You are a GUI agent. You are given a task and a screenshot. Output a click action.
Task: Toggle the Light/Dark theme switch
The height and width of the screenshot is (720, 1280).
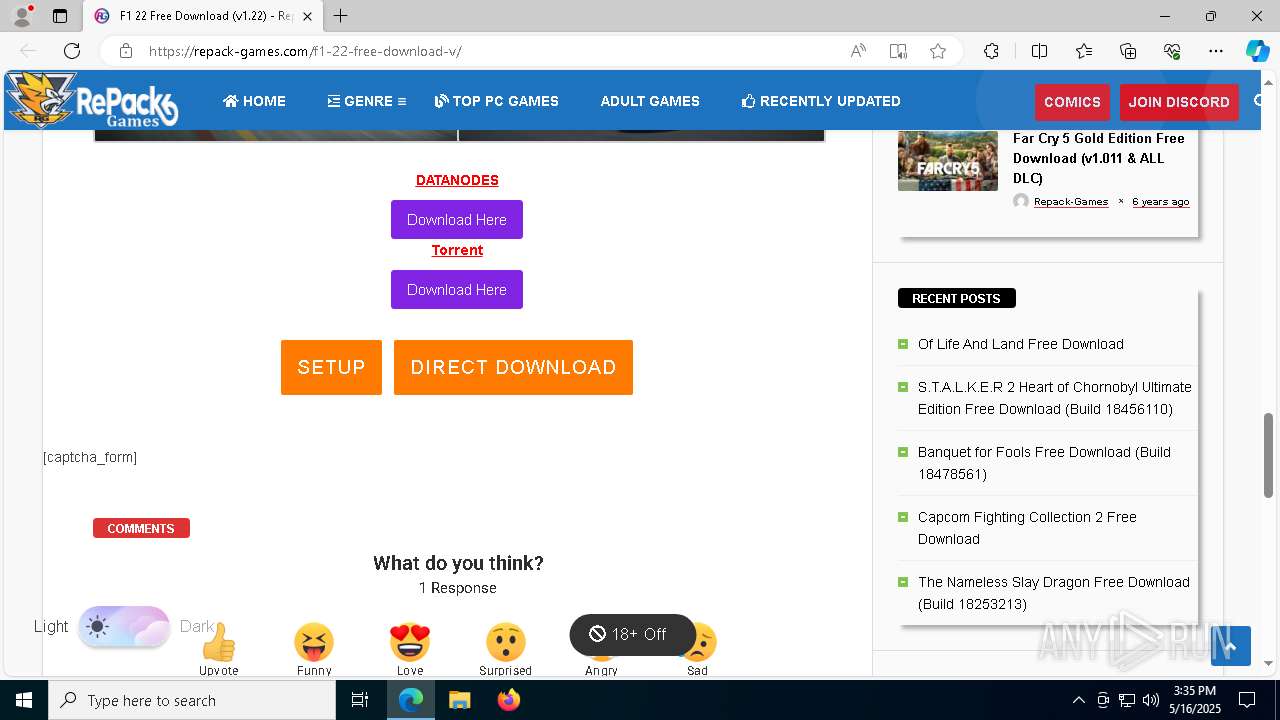coord(124,627)
